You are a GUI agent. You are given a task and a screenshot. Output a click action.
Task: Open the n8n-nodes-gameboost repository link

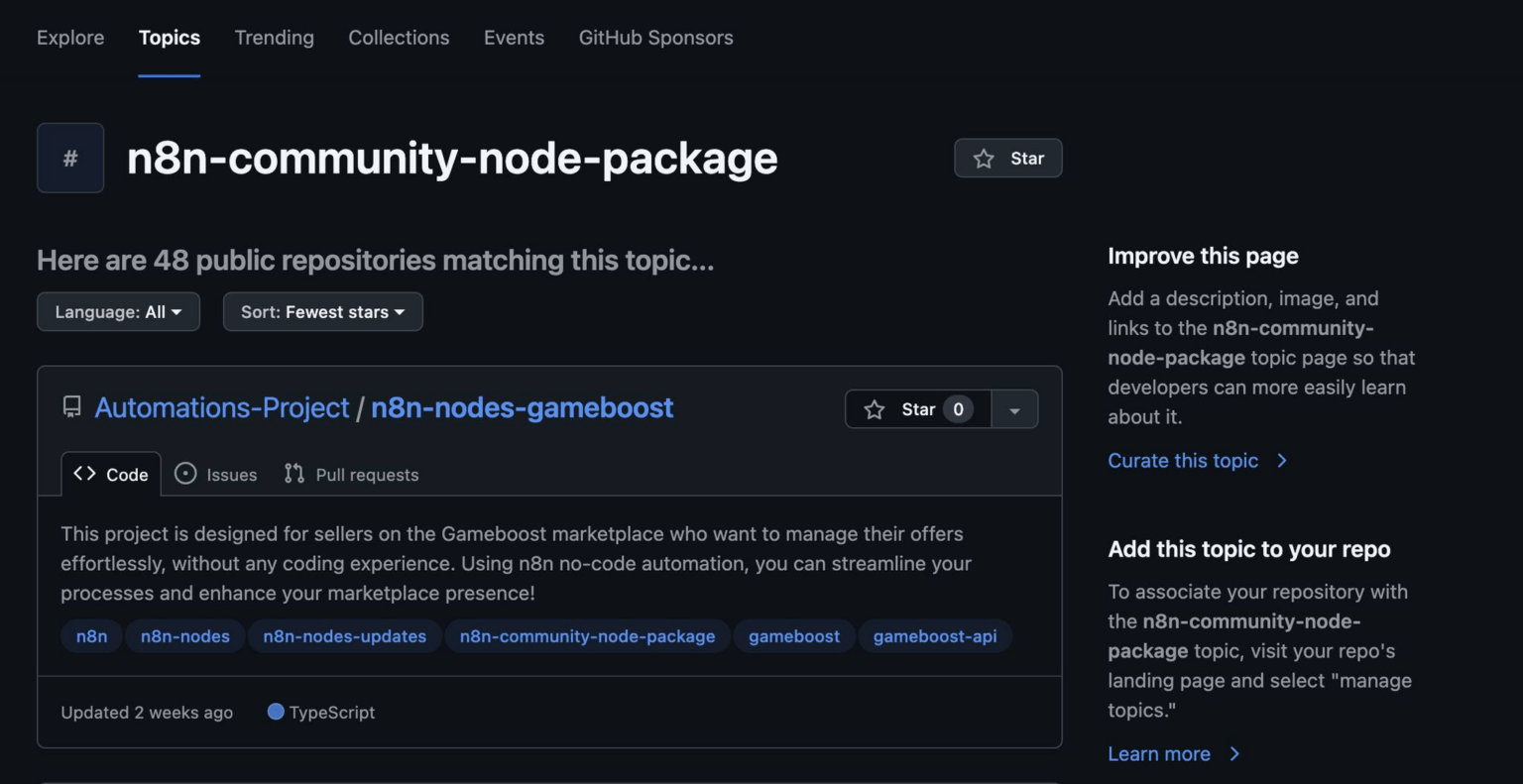523,407
